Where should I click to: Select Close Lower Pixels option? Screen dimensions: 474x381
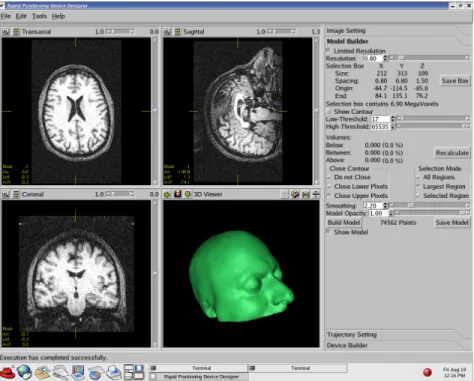pyautogui.click(x=329, y=186)
